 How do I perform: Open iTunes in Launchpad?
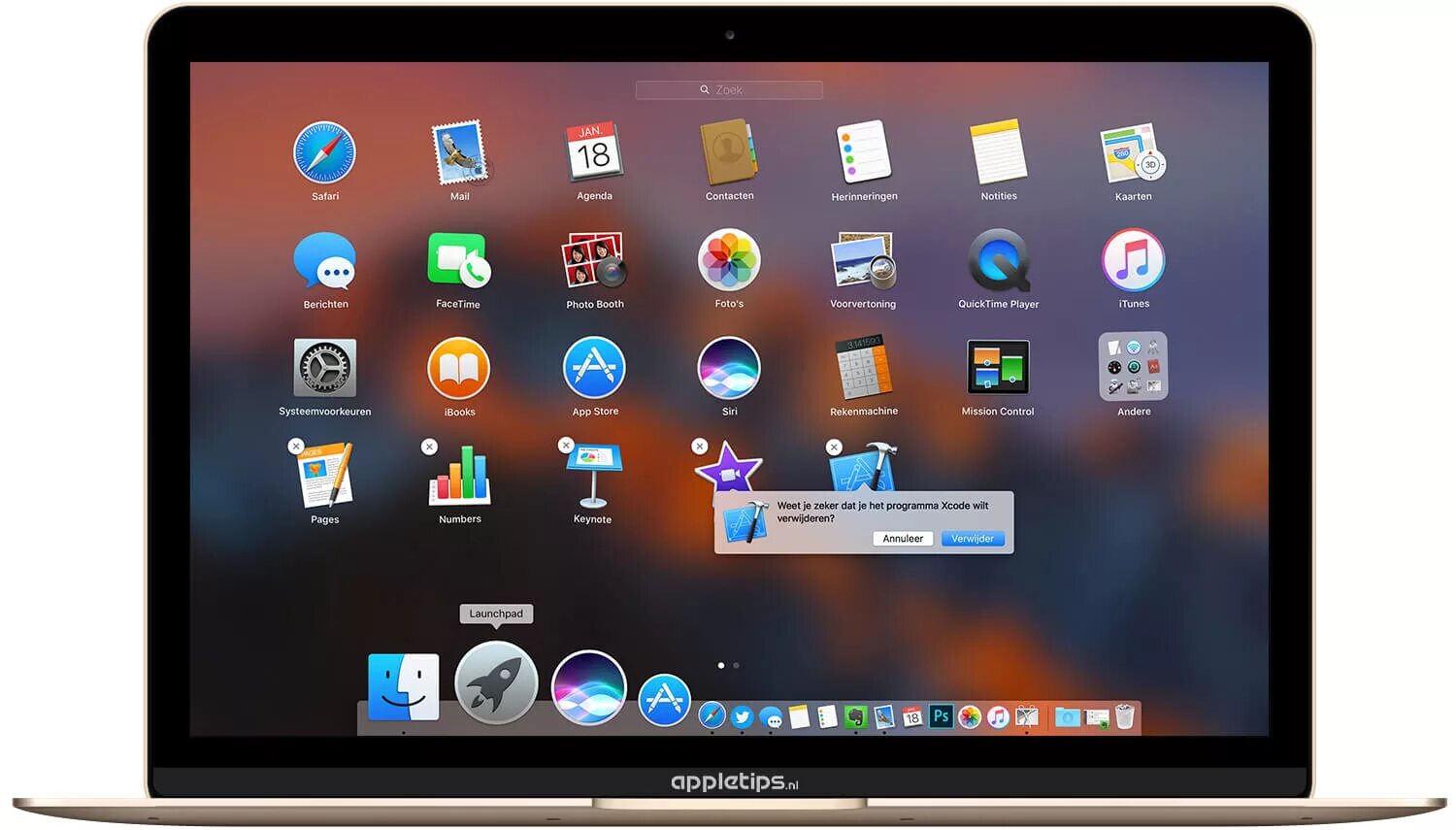pyautogui.click(x=1133, y=260)
